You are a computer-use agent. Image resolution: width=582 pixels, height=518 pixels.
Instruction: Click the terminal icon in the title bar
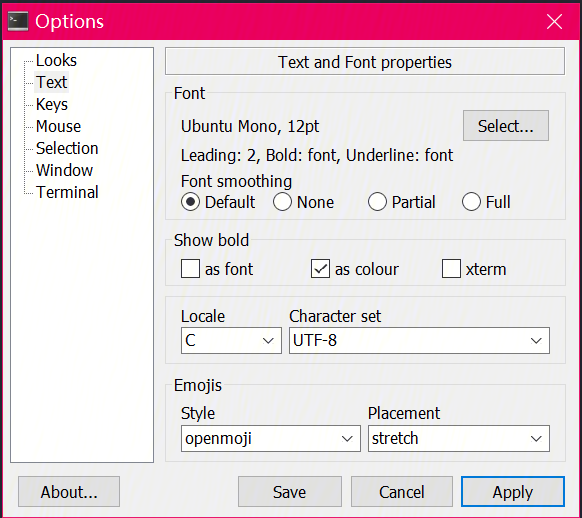click(x=18, y=21)
